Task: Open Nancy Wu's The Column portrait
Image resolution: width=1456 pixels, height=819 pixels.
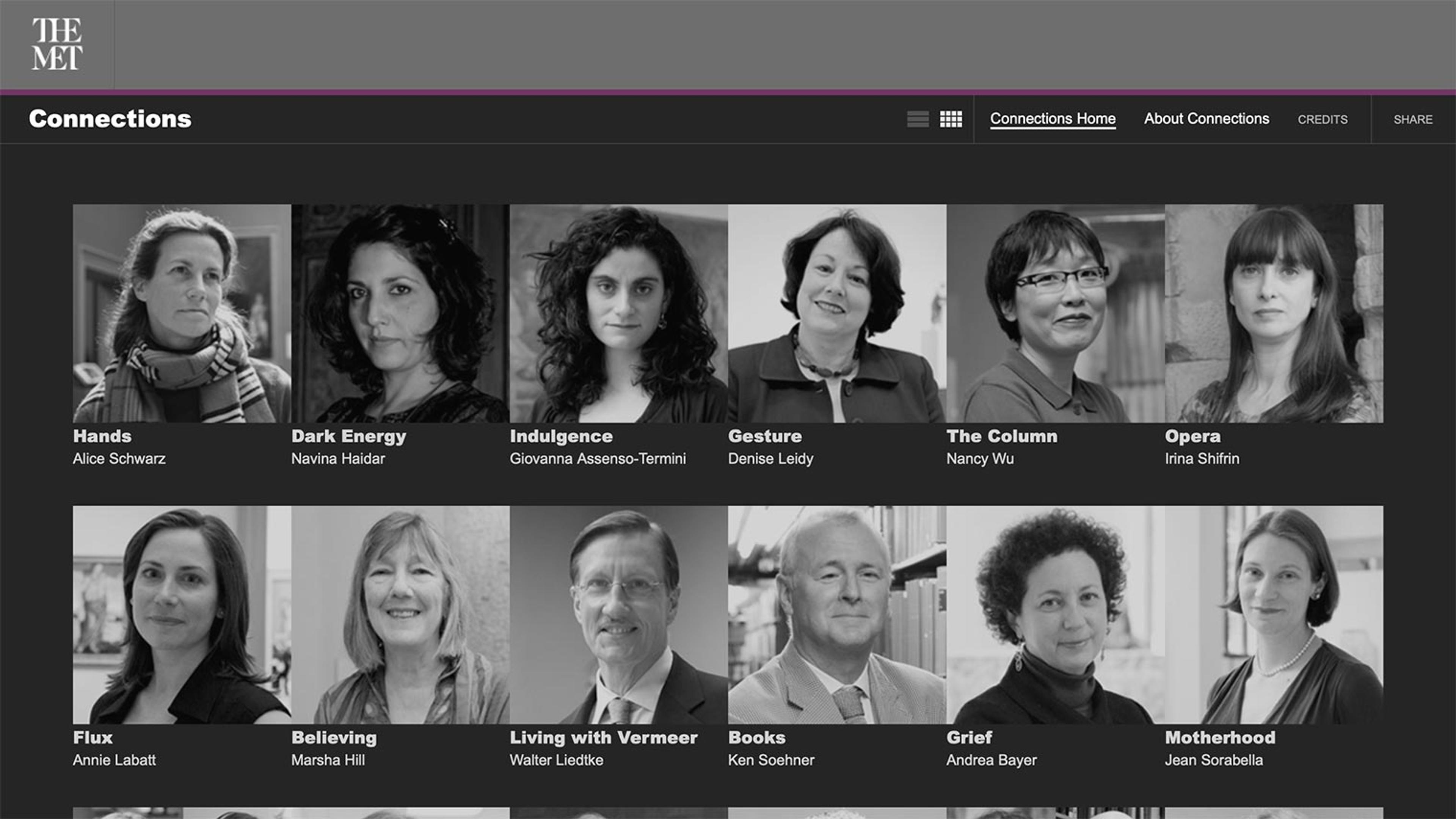Action: click(1055, 314)
